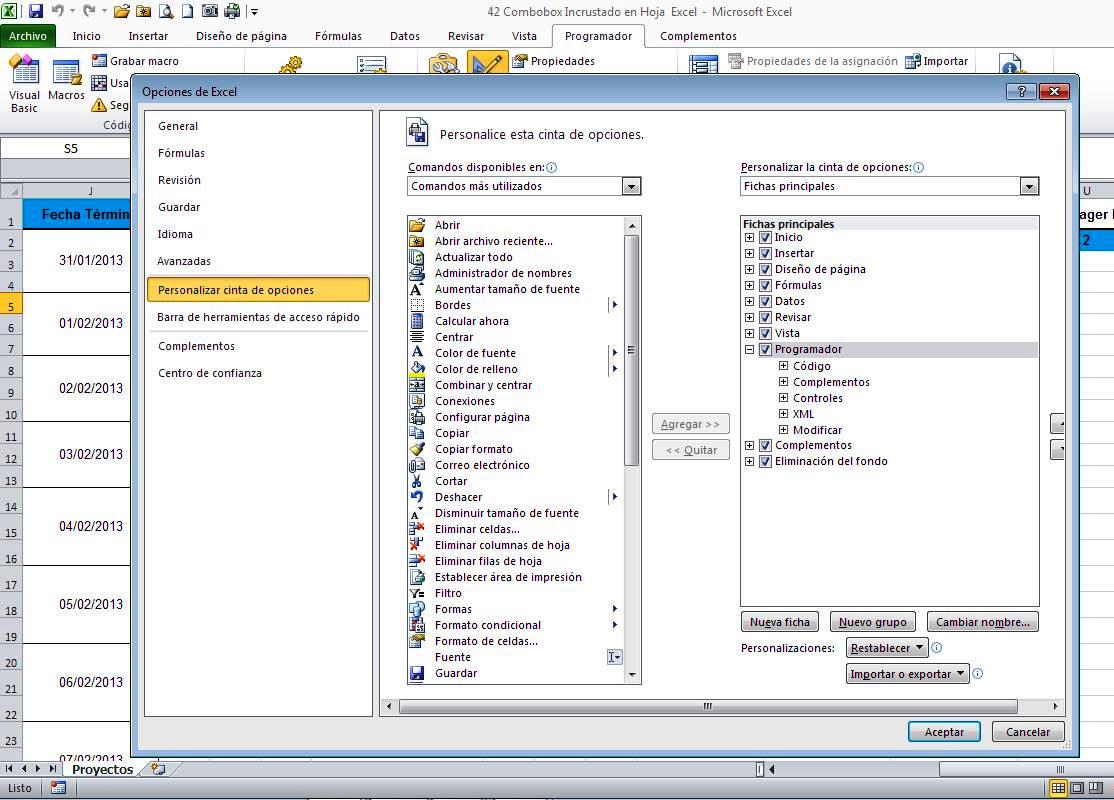Click the Aceptar button
Screen dimensions: 1114x800
[944, 732]
